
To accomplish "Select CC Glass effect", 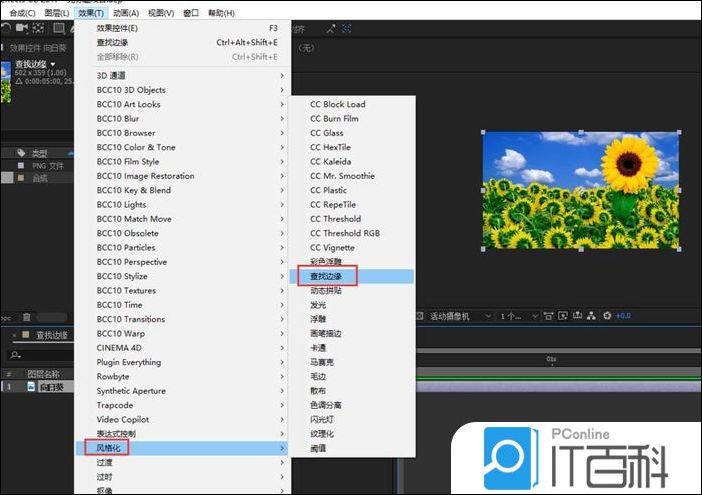I will point(353,133).
